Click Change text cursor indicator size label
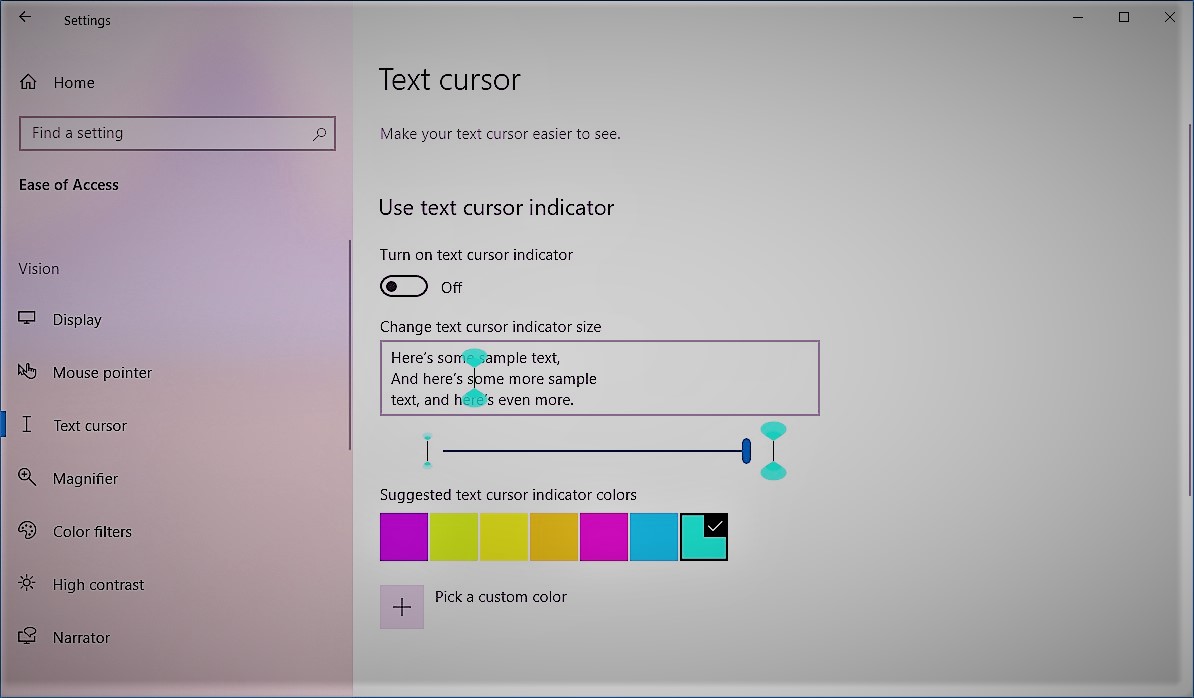 point(490,327)
